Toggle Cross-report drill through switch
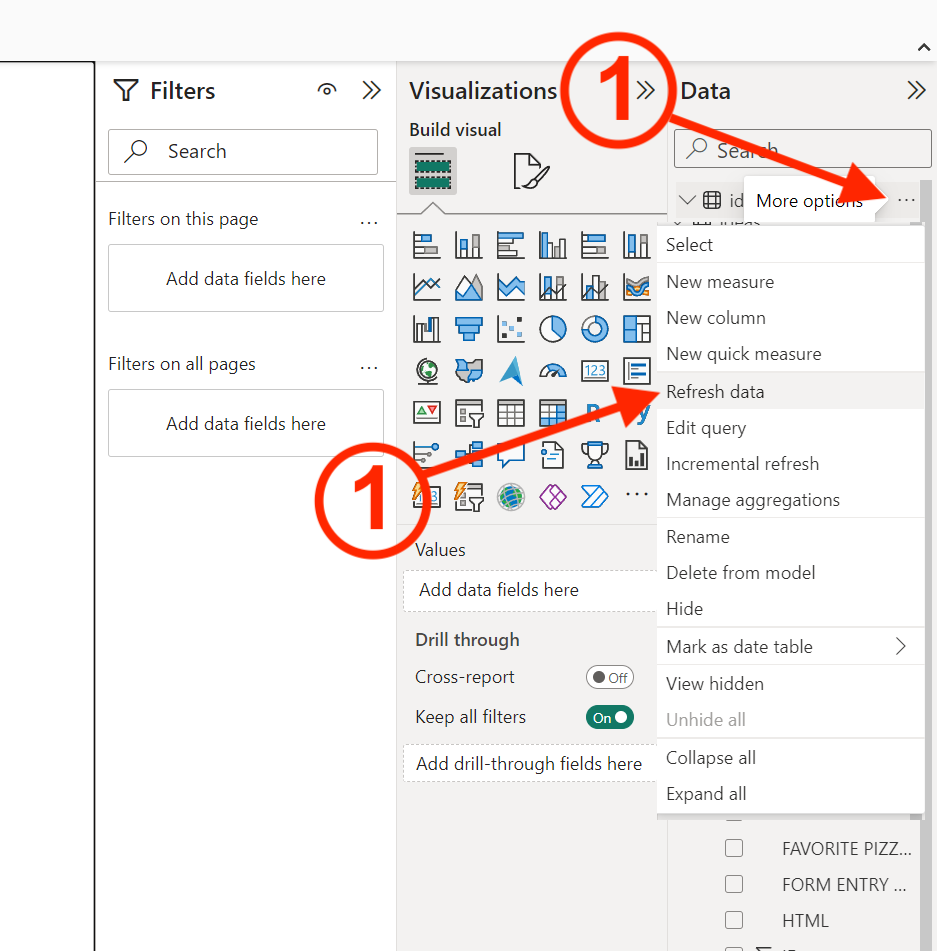The height and width of the screenshot is (951, 937). 610,677
